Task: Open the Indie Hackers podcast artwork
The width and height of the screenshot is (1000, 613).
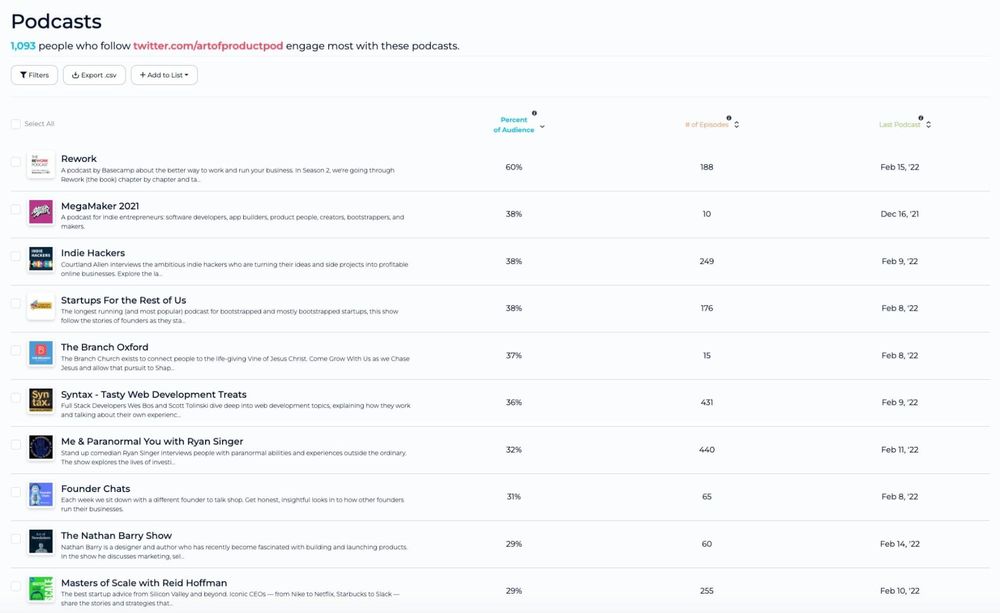Action: (x=40, y=260)
